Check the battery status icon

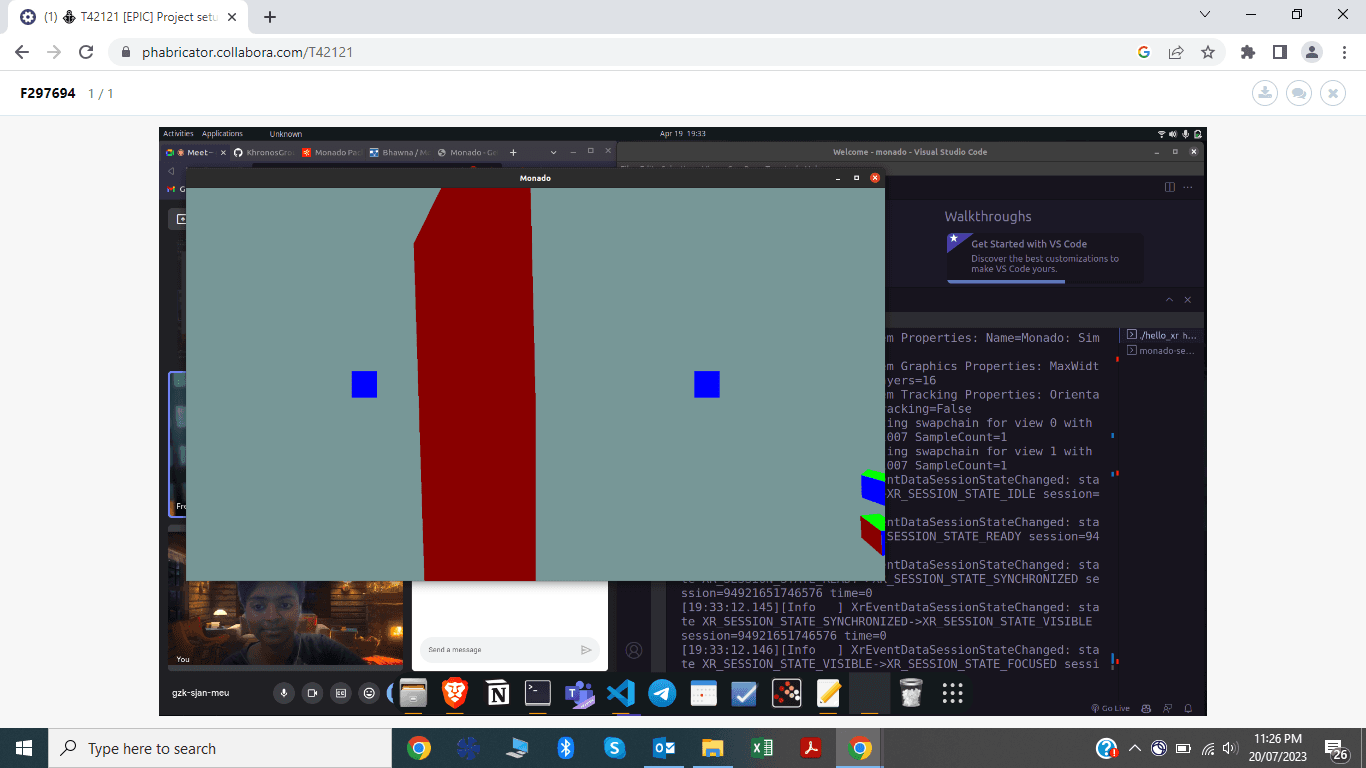[x=1184, y=748]
